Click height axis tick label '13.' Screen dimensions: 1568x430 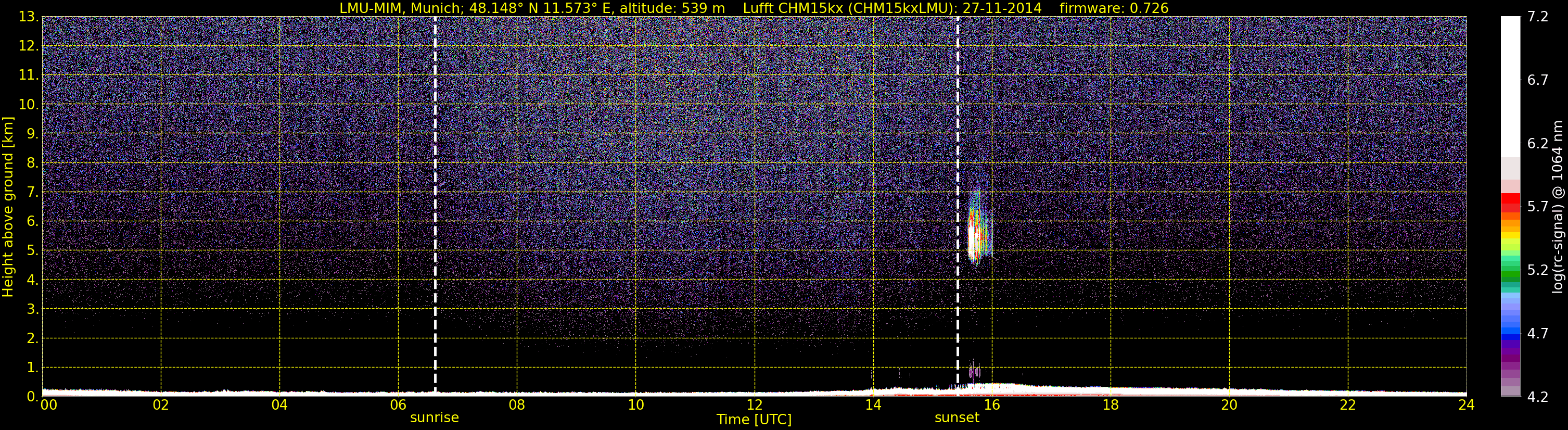pyautogui.click(x=29, y=17)
